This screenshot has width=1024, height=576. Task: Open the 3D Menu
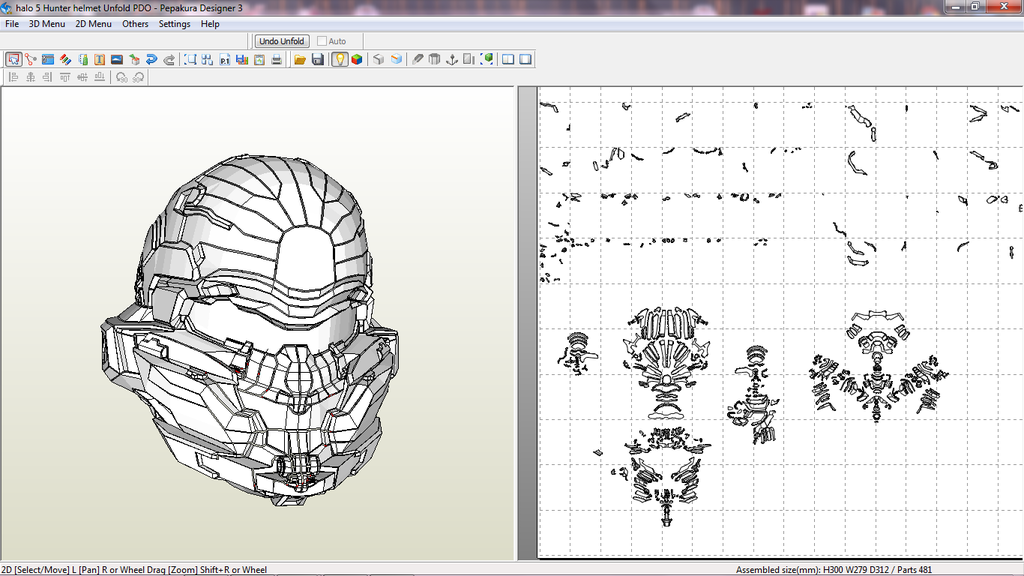pyautogui.click(x=47, y=24)
